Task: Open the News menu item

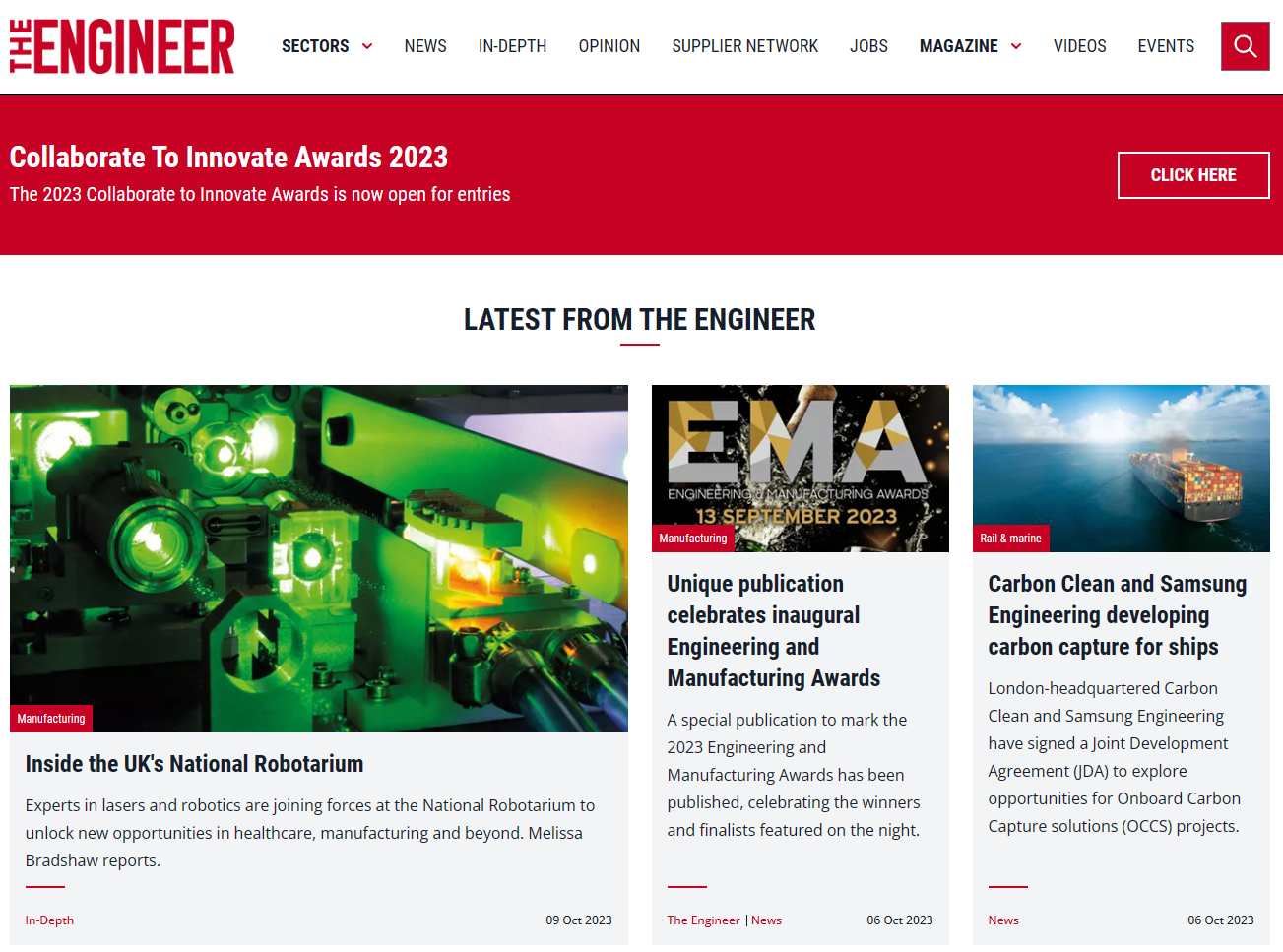Action: coord(425,46)
